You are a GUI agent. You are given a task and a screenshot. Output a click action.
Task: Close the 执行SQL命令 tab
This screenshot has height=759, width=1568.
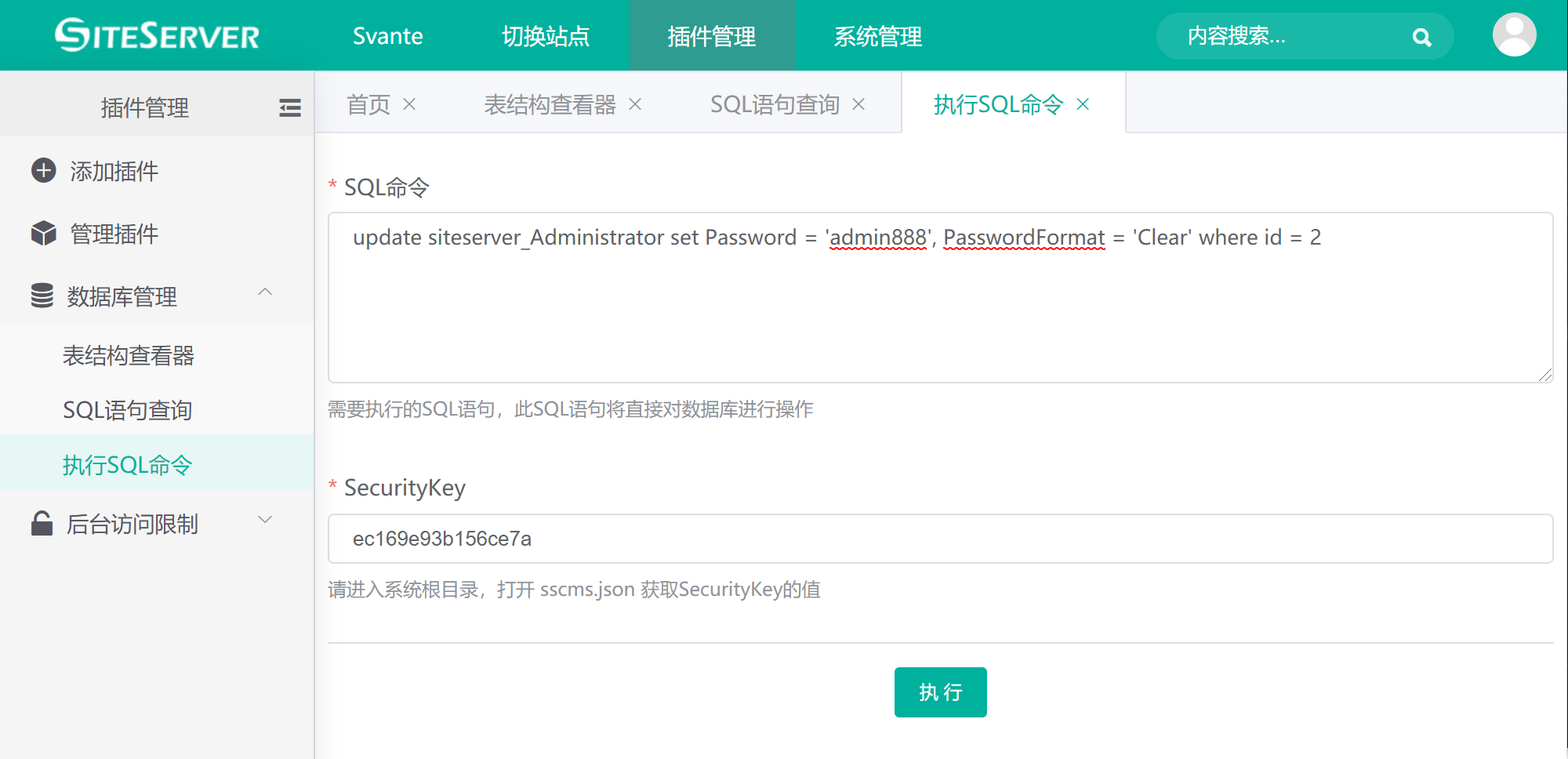pos(1083,104)
